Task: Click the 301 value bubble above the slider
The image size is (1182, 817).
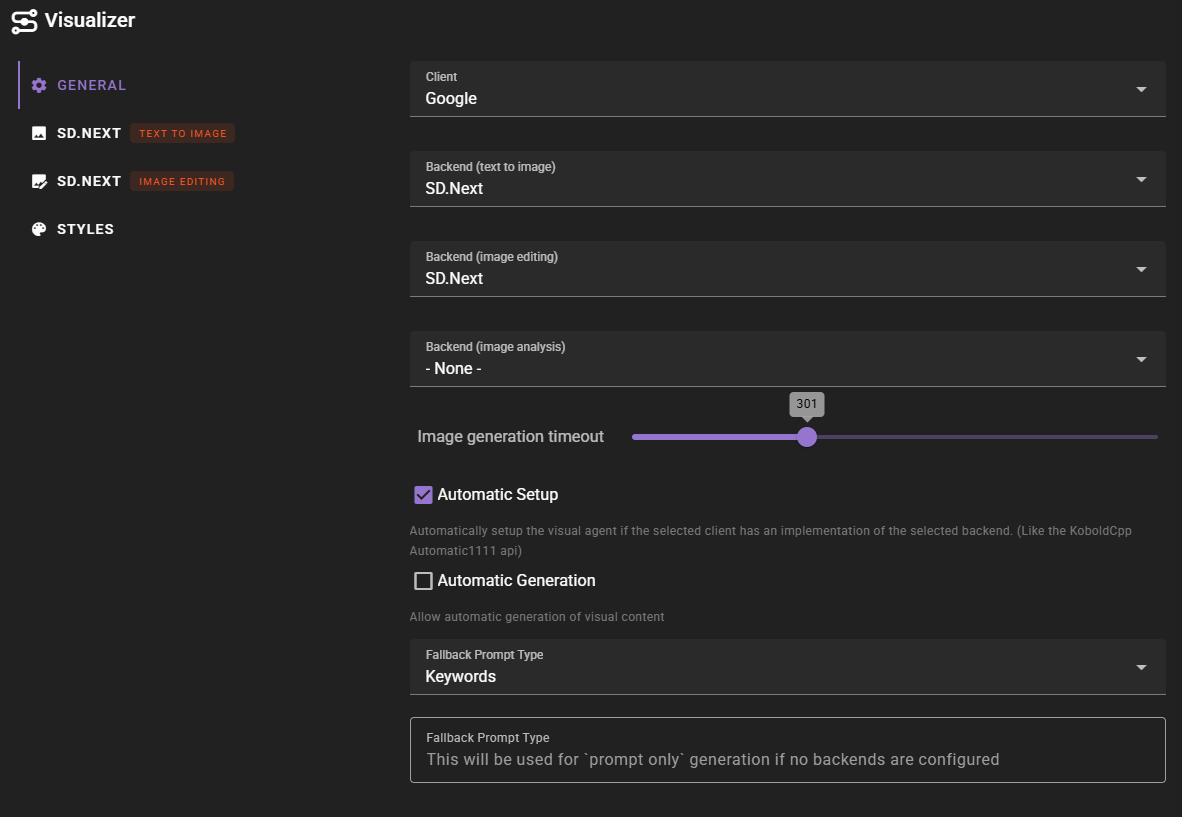Action: coord(806,404)
